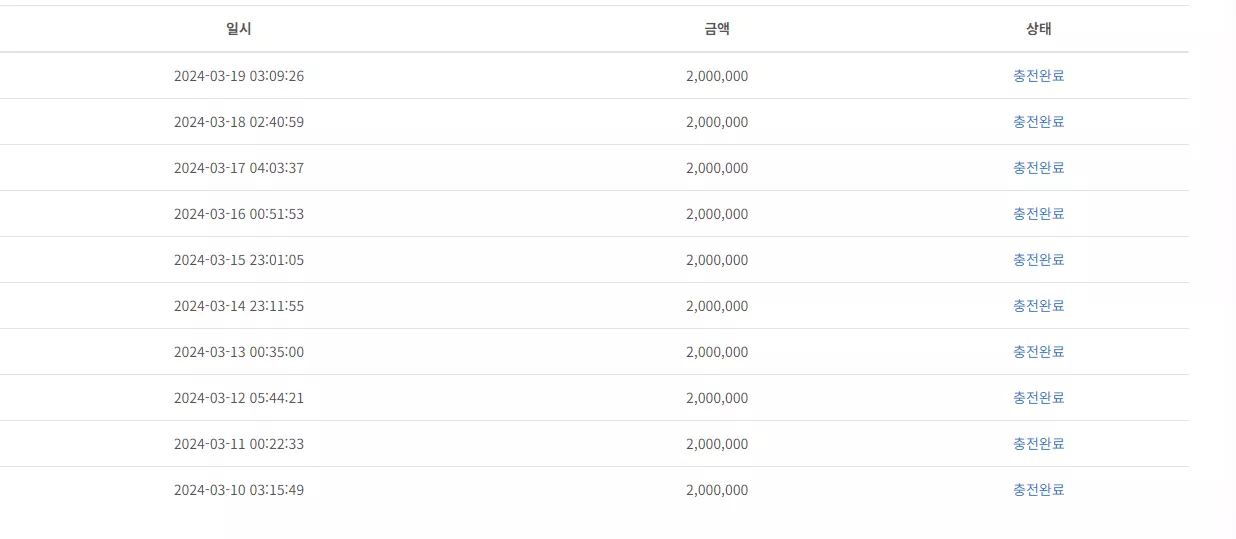Select the date 2024-03-12 05:44:21
The width and height of the screenshot is (1236, 539).
coord(239,398)
